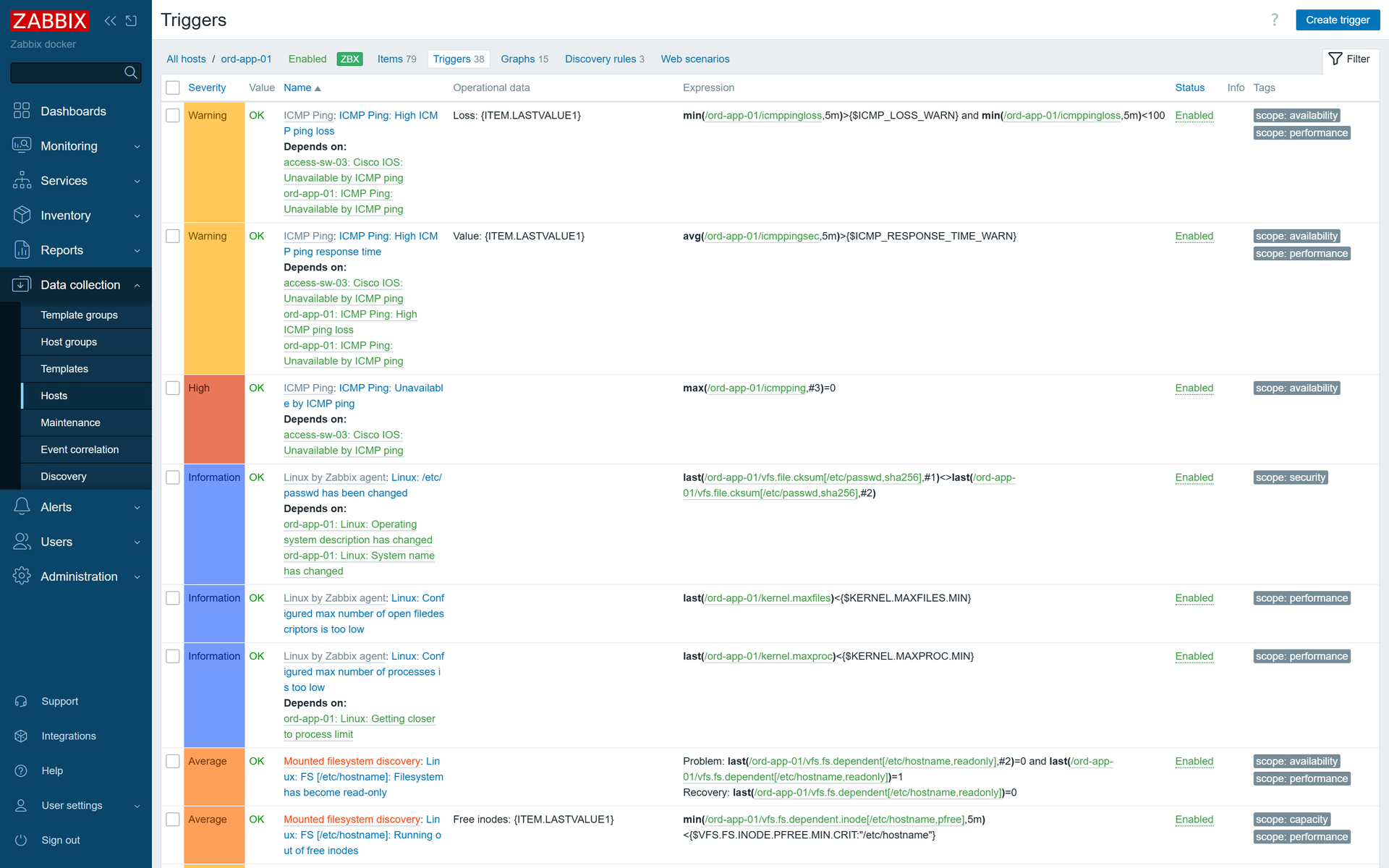
Task: Check the High ICMP ping loss trigger checkbox
Action: (173, 116)
